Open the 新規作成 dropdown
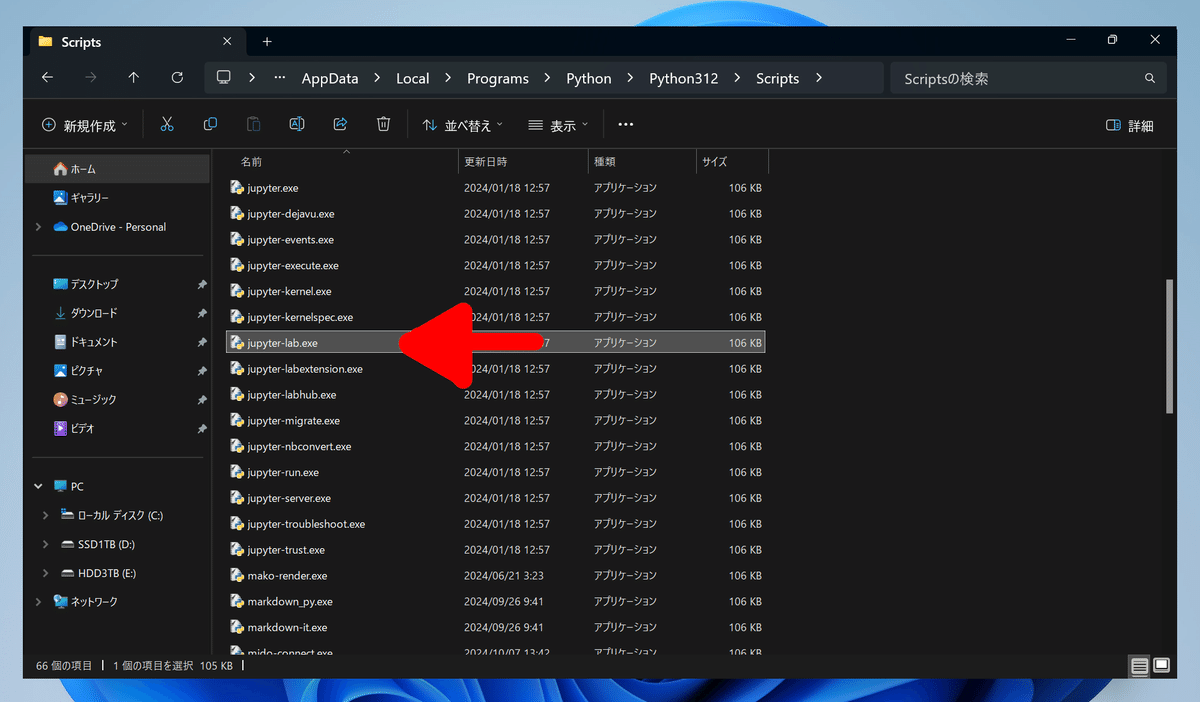The width and height of the screenshot is (1200, 702). point(85,125)
